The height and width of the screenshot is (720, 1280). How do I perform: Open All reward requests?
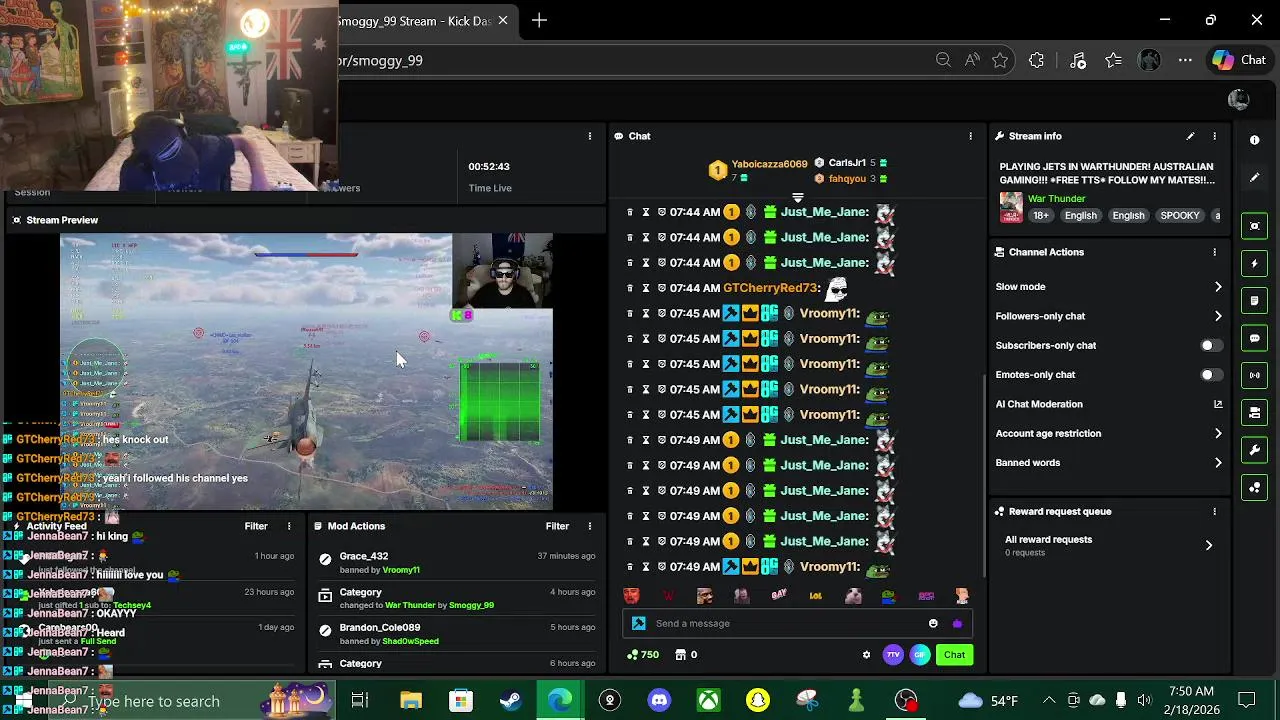click(1109, 545)
